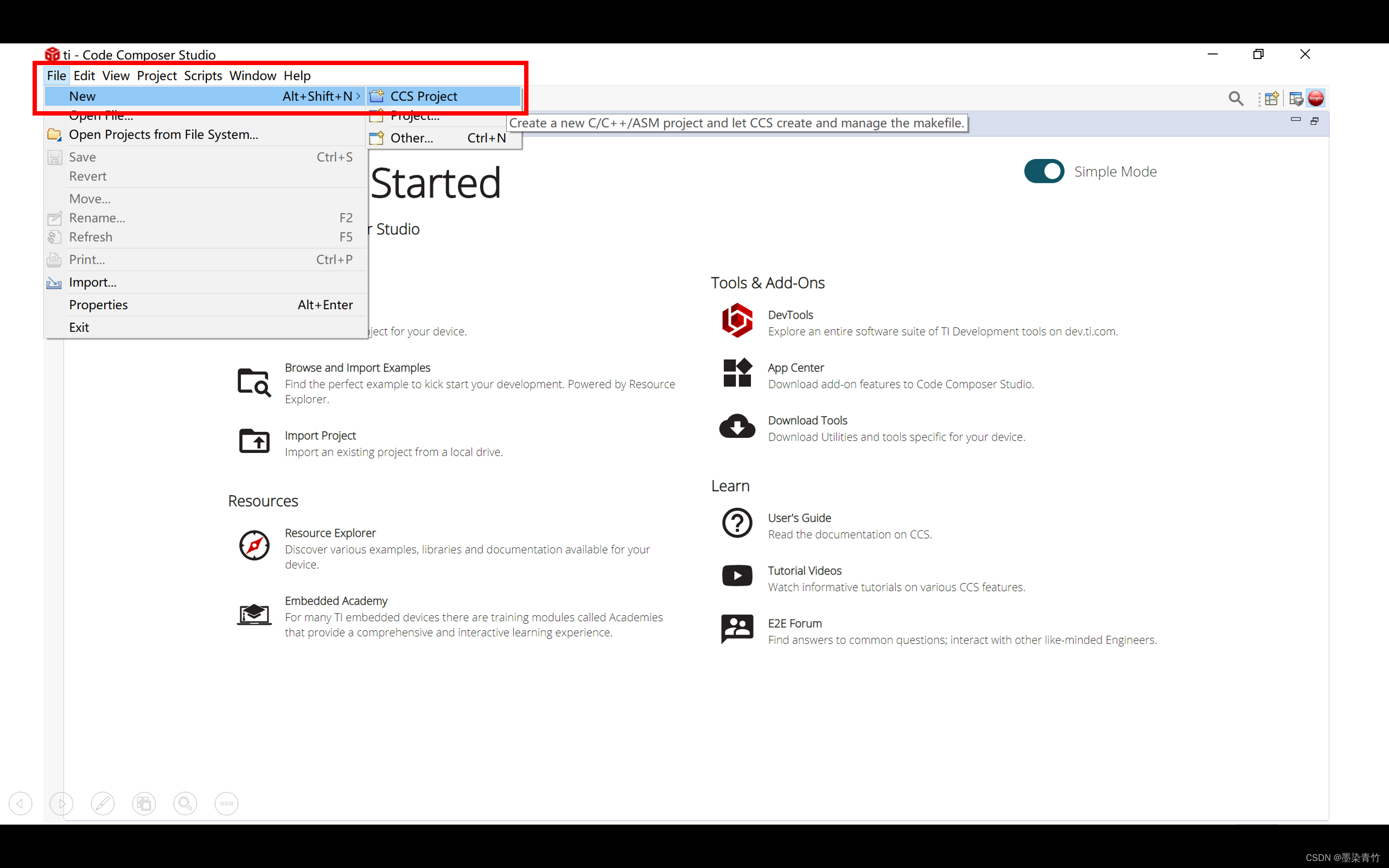
Task: Open User's Guide question mark icon
Action: [737, 523]
